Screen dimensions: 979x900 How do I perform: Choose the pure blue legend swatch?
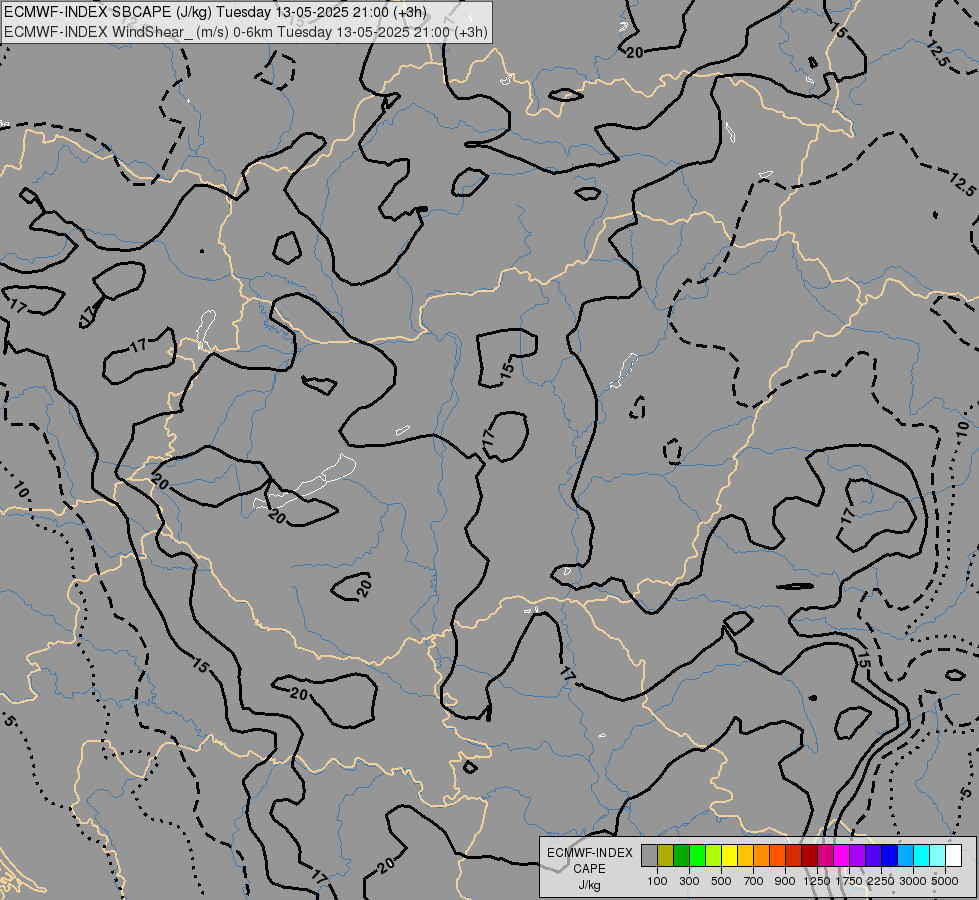pyautogui.click(x=890, y=855)
